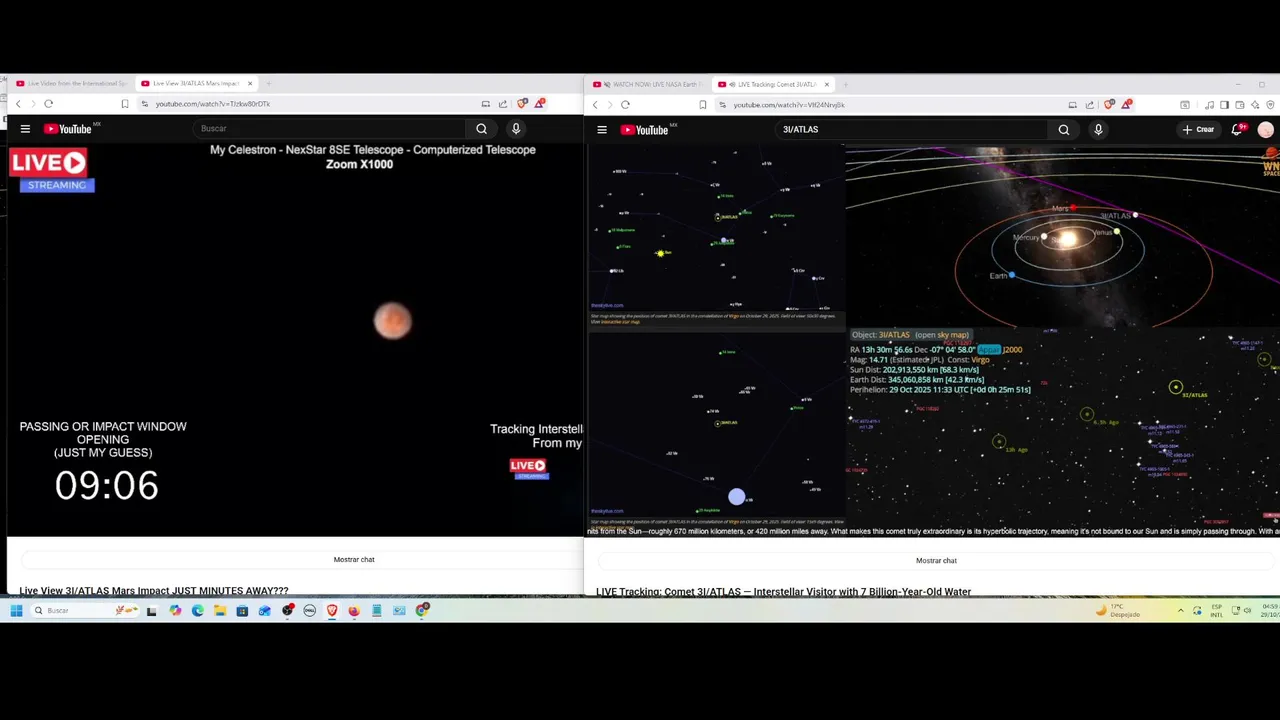Start voice search in the right YouTube window

(x=1098, y=129)
